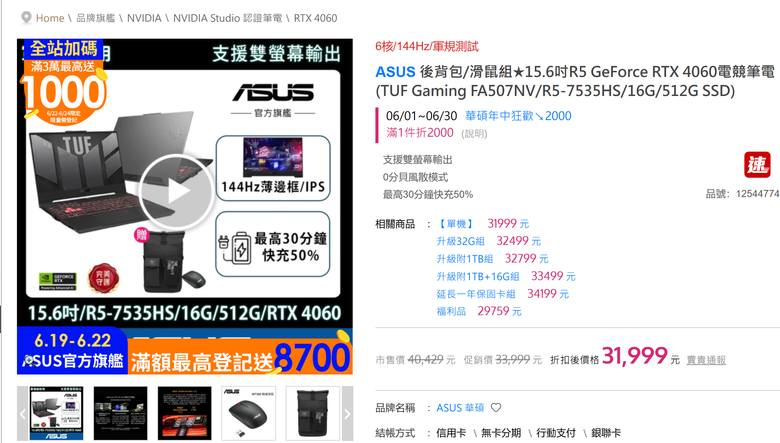Select the 福利品 related product
The height and width of the screenshot is (443, 780).
coord(451,311)
